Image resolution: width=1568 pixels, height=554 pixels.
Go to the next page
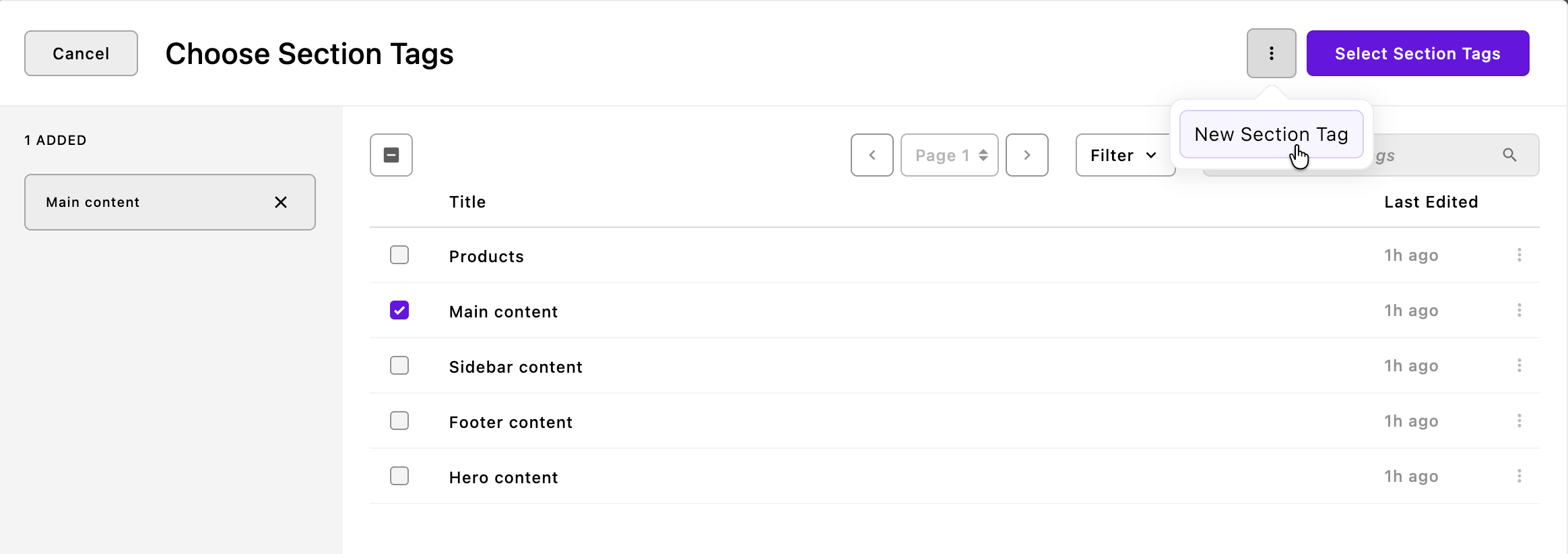pos(1026,155)
